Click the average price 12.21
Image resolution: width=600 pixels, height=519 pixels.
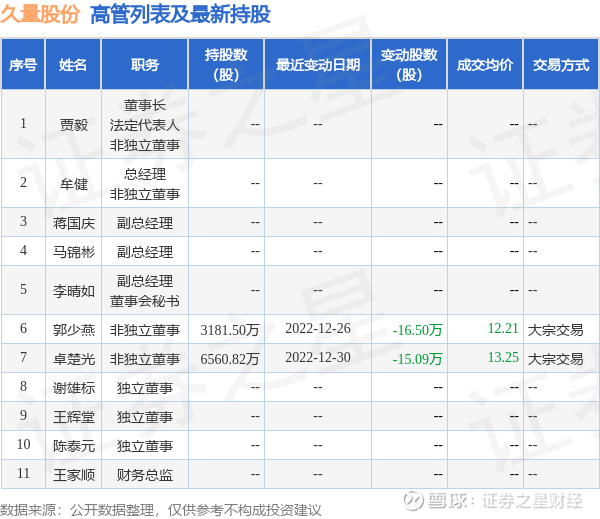click(503, 328)
